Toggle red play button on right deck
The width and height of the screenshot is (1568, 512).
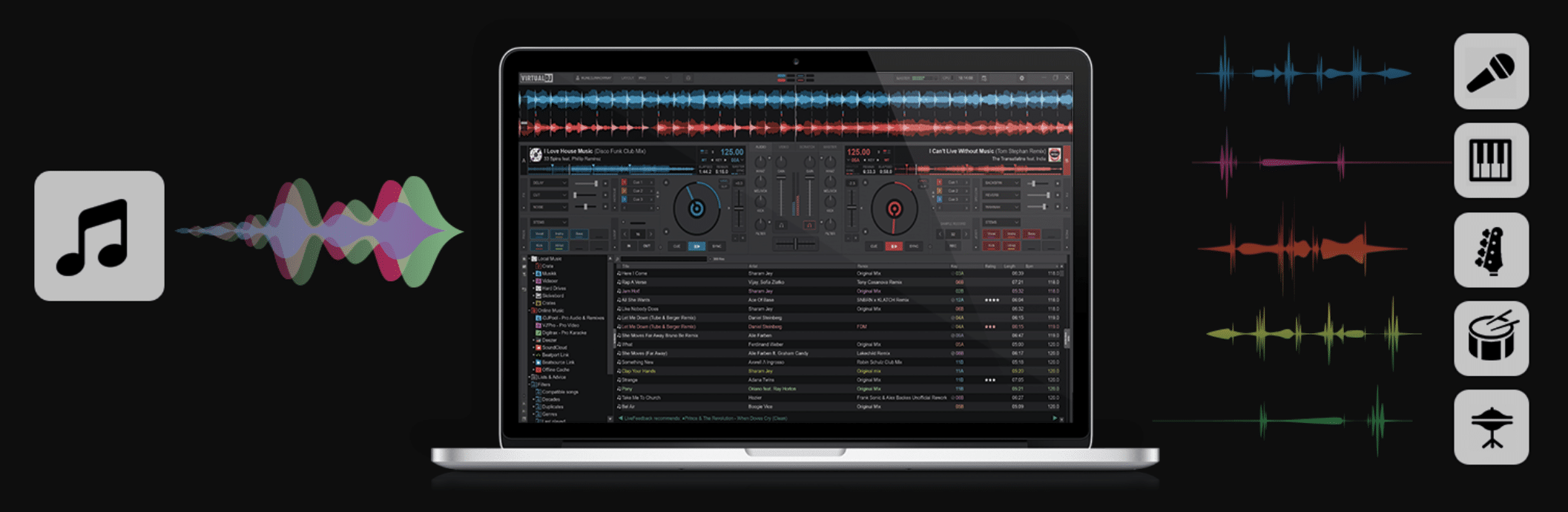coord(894,246)
